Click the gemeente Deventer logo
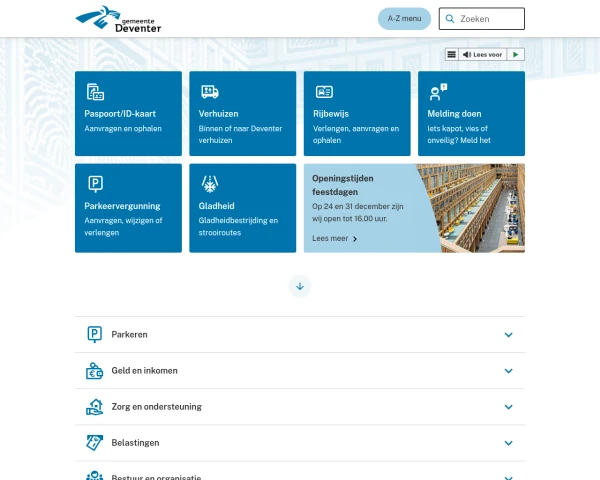The height and width of the screenshot is (480, 600). click(118, 19)
